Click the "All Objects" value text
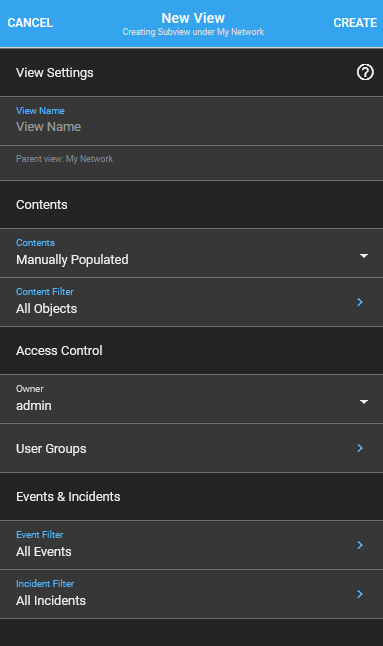Screen dimensions: 383x646 point(47,309)
